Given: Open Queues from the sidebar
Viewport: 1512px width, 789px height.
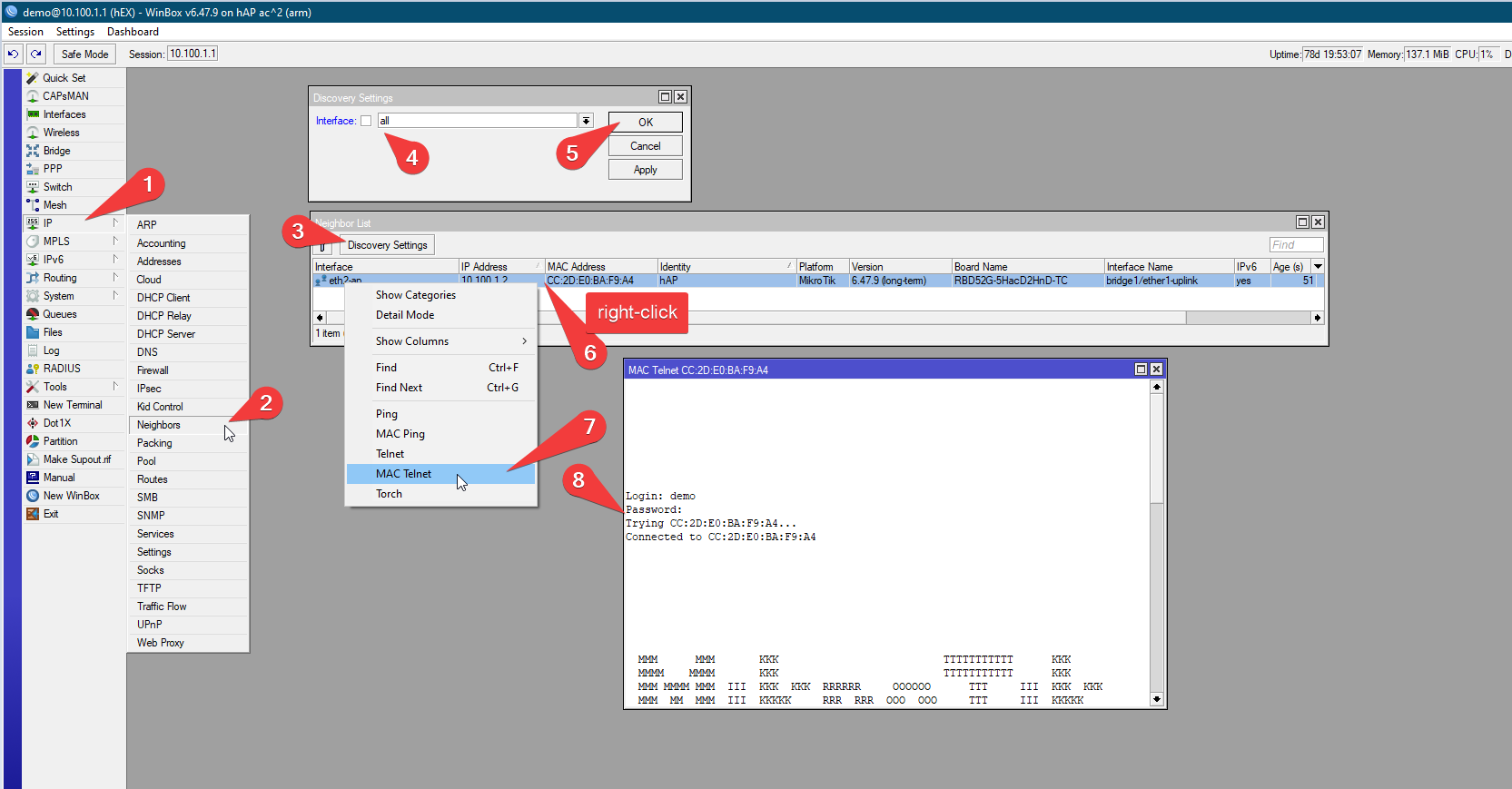Looking at the screenshot, I should [x=60, y=314].
